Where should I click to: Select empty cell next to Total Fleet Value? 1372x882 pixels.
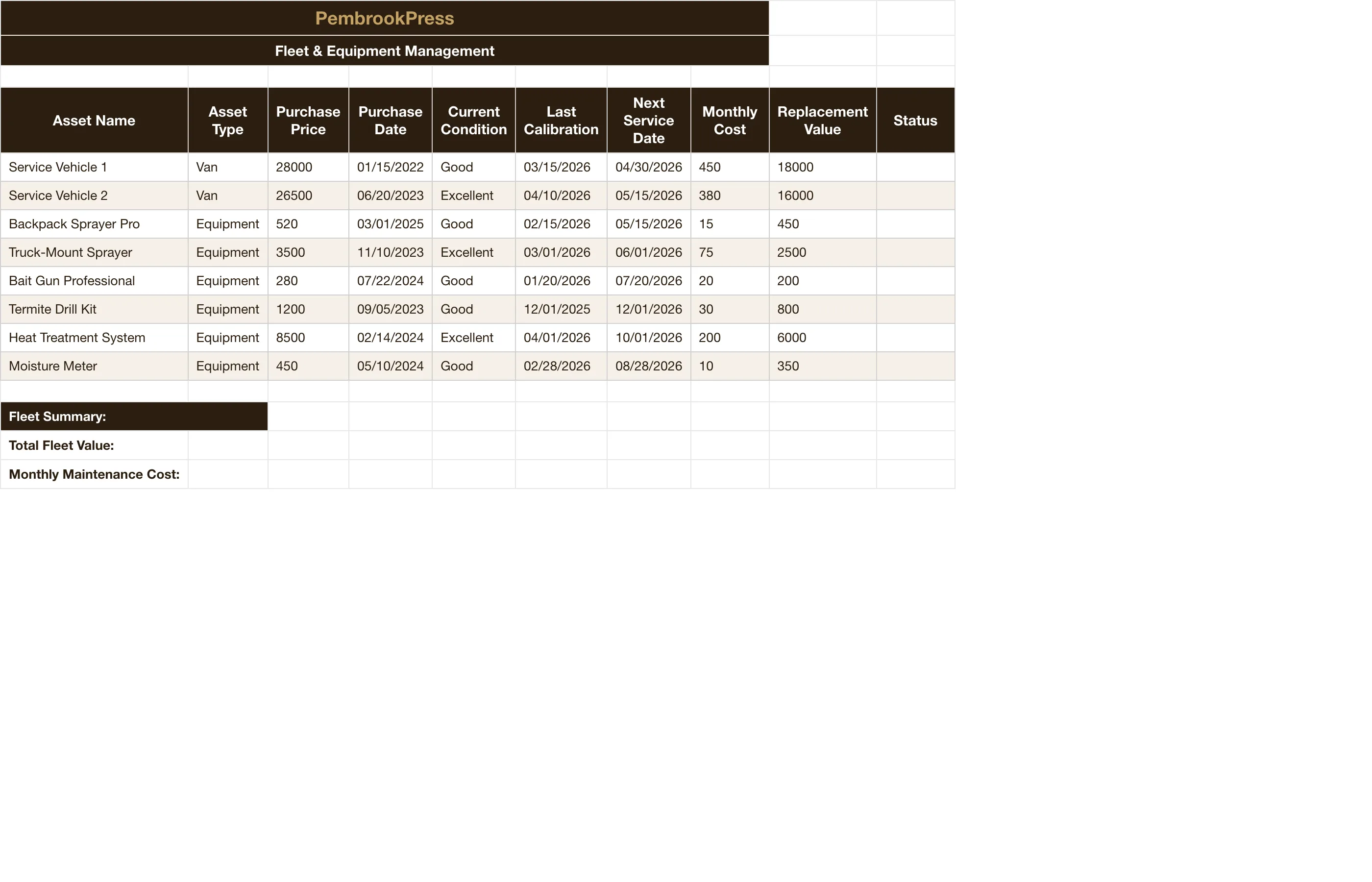click(228, 445)
